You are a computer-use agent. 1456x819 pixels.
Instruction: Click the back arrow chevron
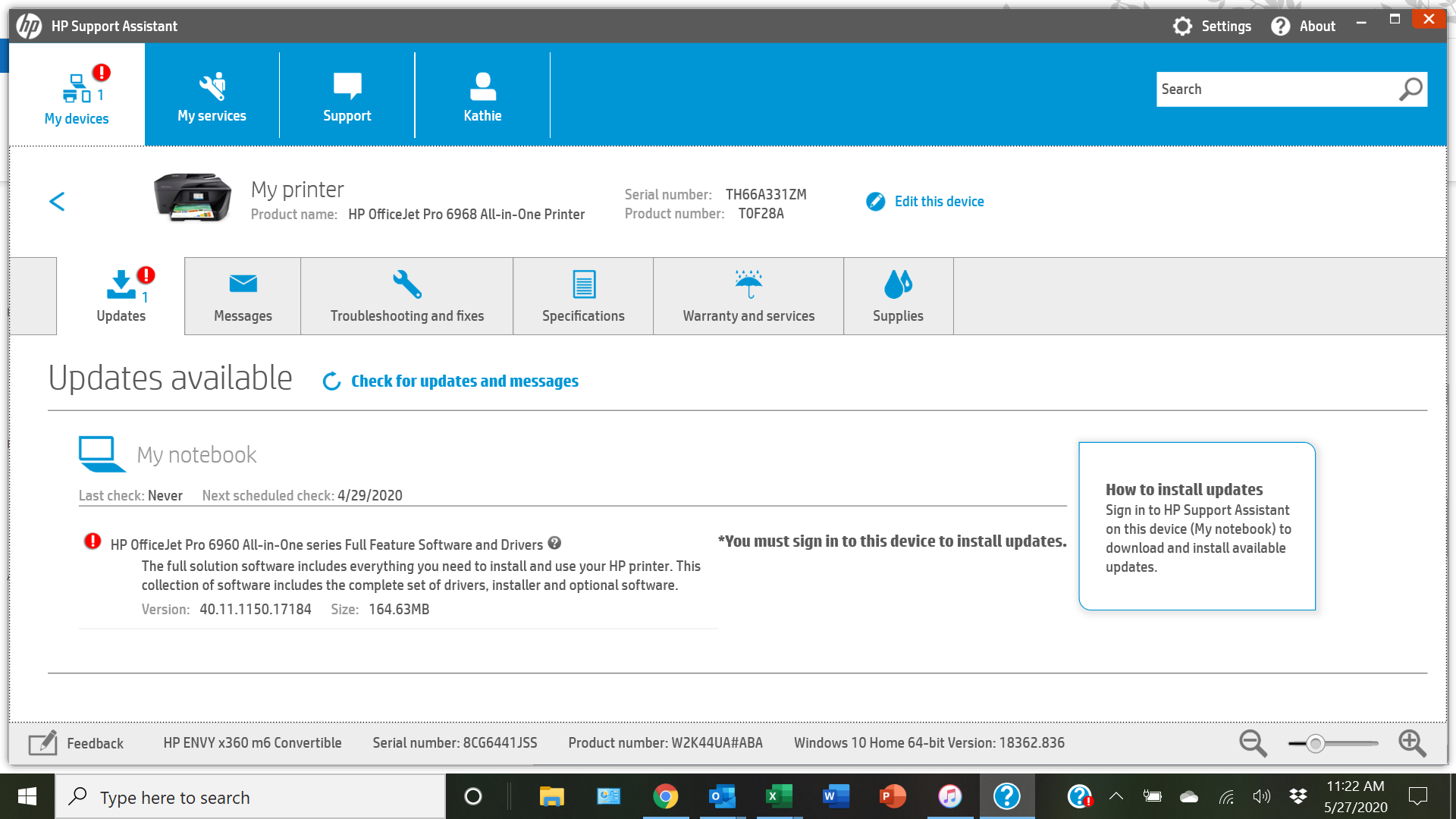click(57, 202)
